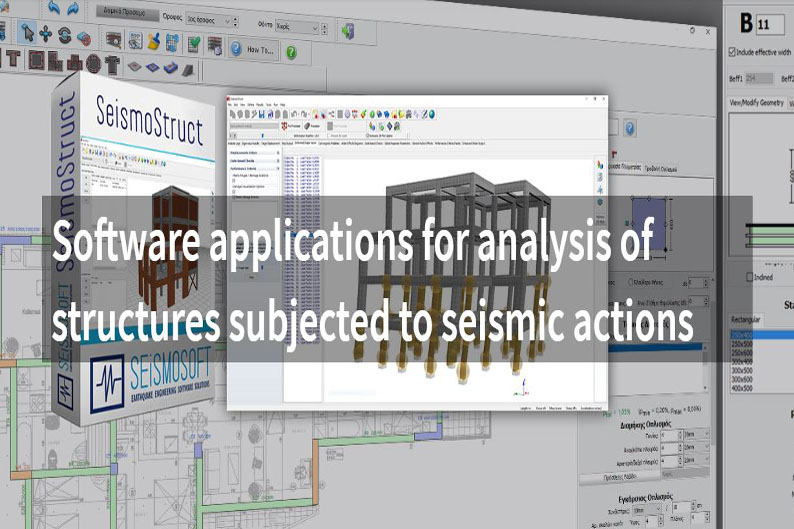
Task: Select the arrow pointer selection tool
Action: [27, 33]
